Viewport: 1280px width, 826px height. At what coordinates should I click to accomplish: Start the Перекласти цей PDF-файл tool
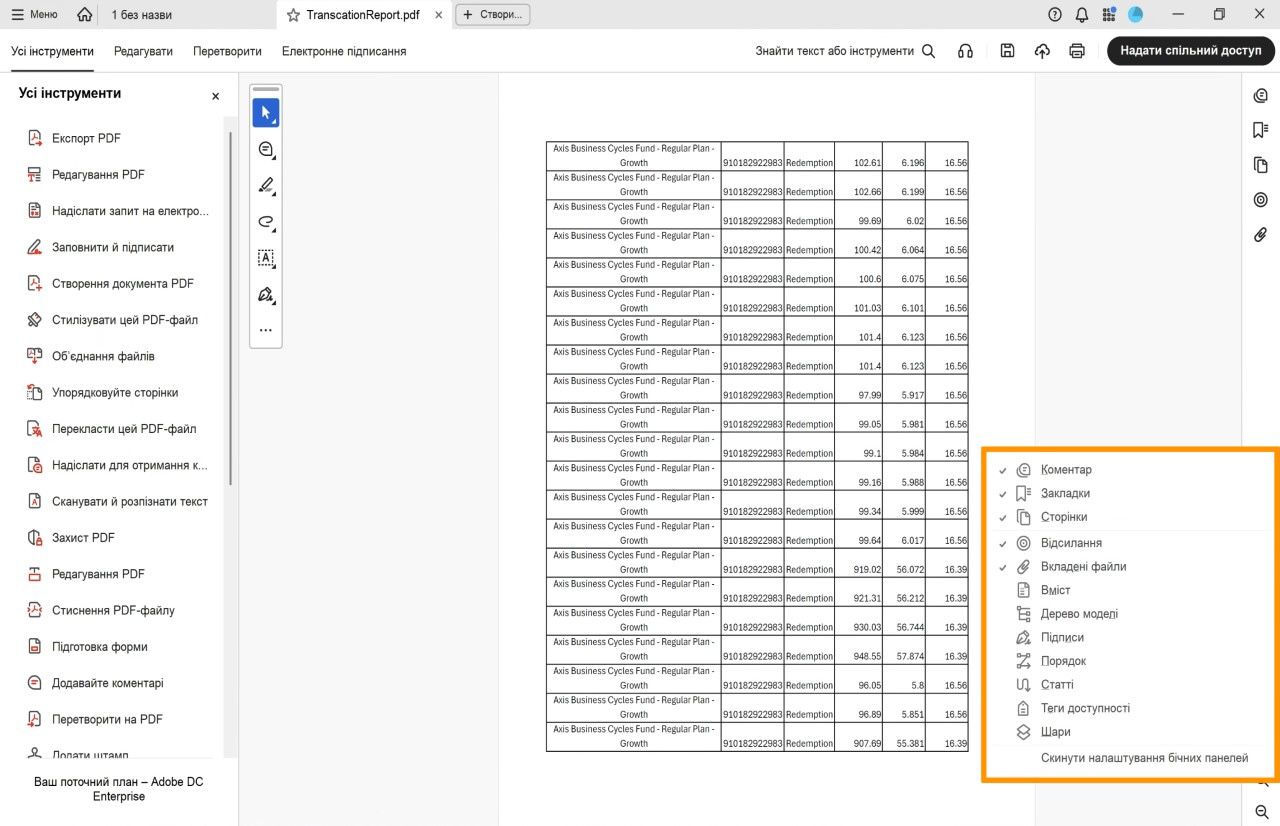[123, 429]
